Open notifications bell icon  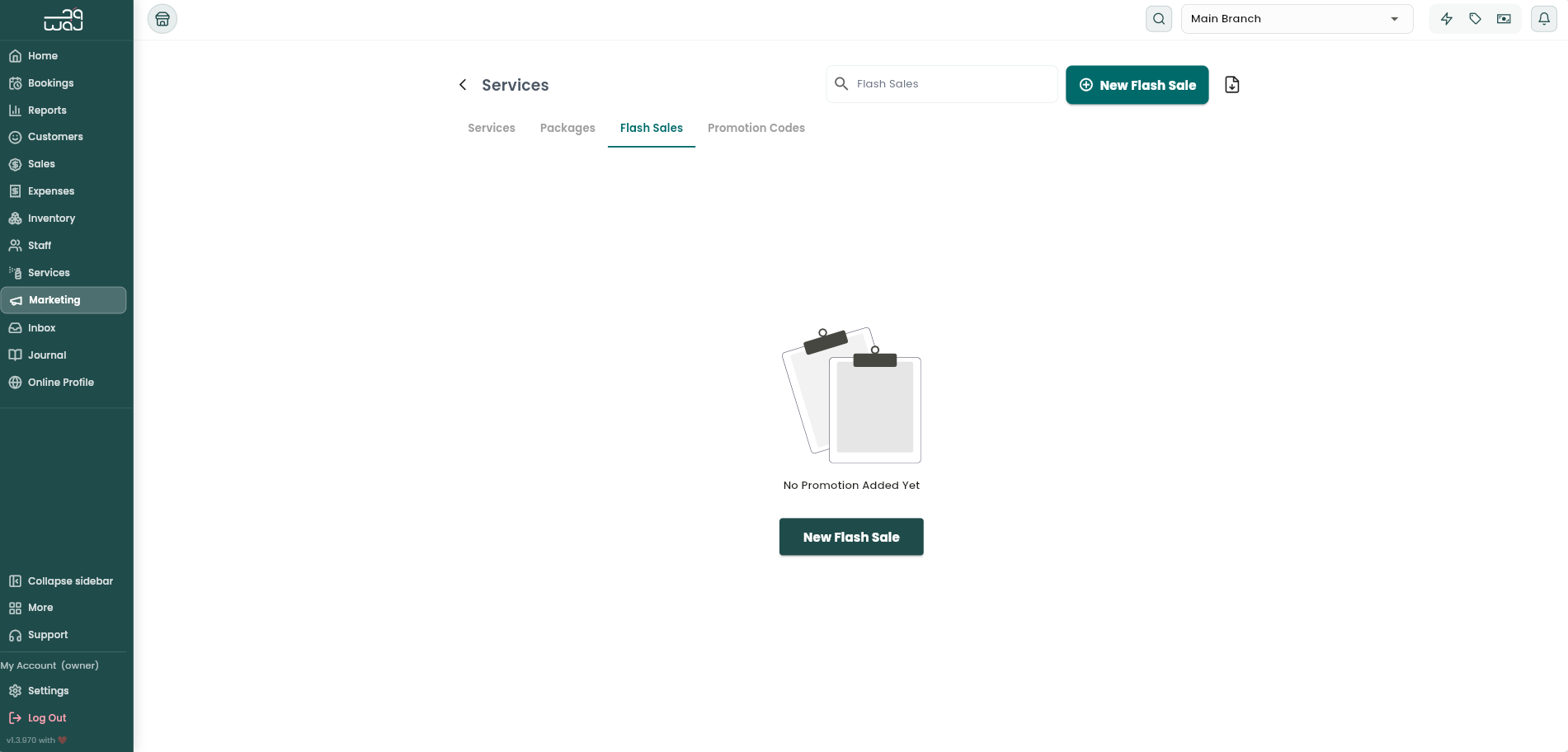(1544, 19)
